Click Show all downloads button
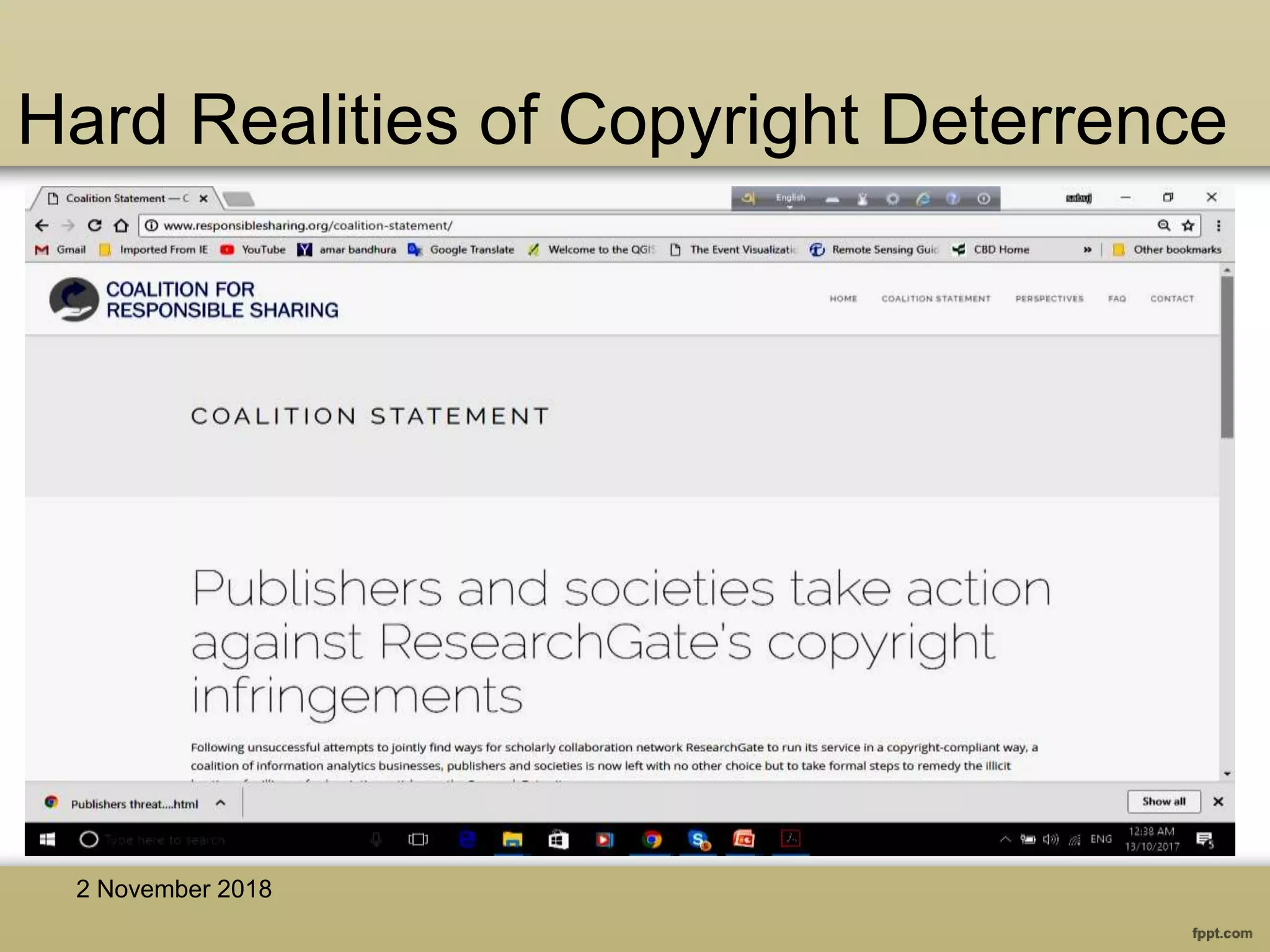The width and height of the screenshot is (1270, 952). point(1164,801)
